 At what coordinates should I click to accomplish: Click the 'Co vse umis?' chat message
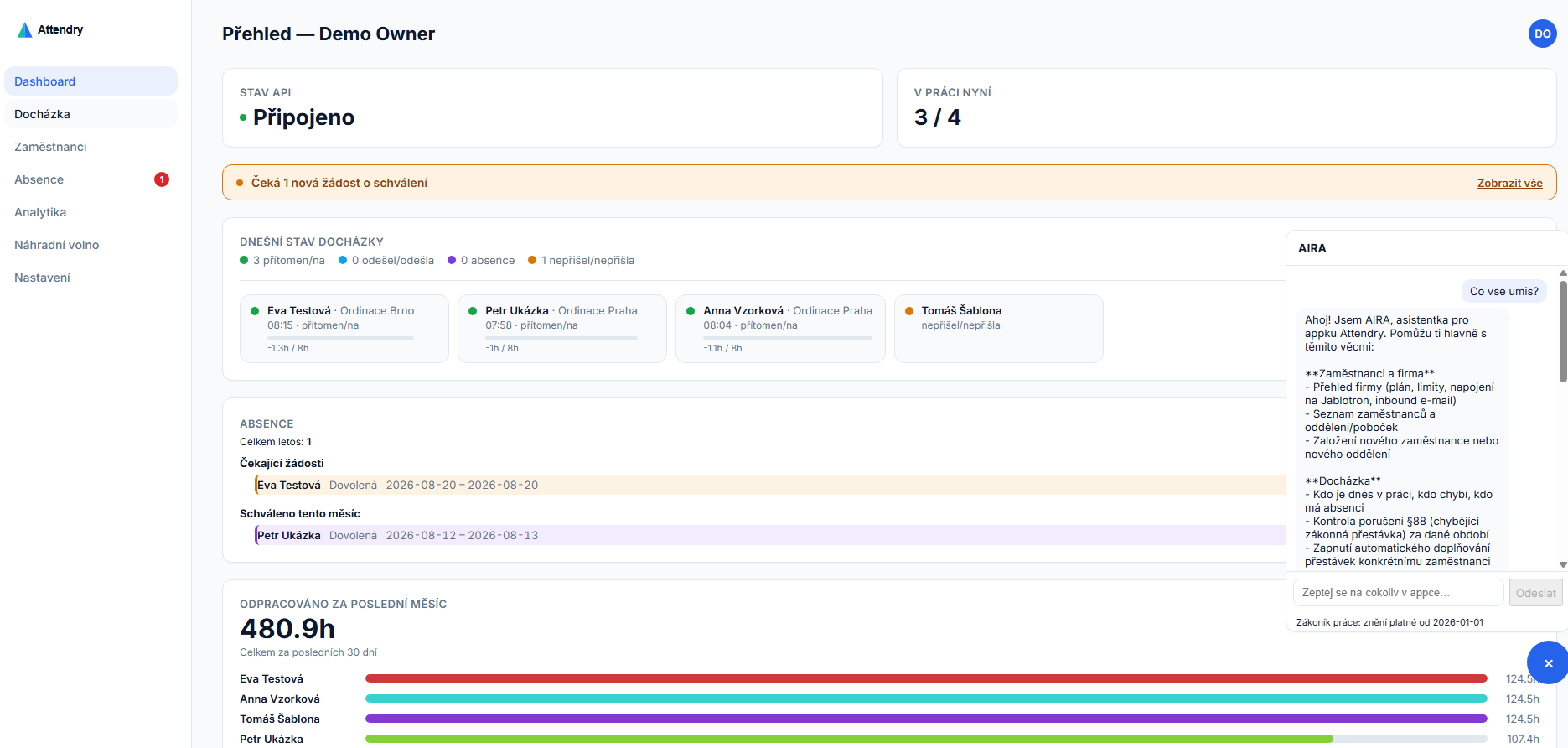coord(1503,291)
